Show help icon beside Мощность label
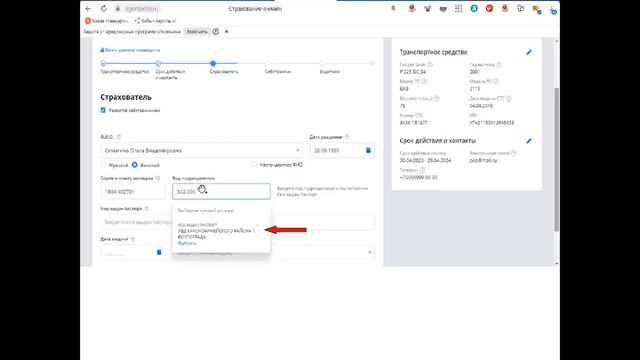 tap(437, 98)
